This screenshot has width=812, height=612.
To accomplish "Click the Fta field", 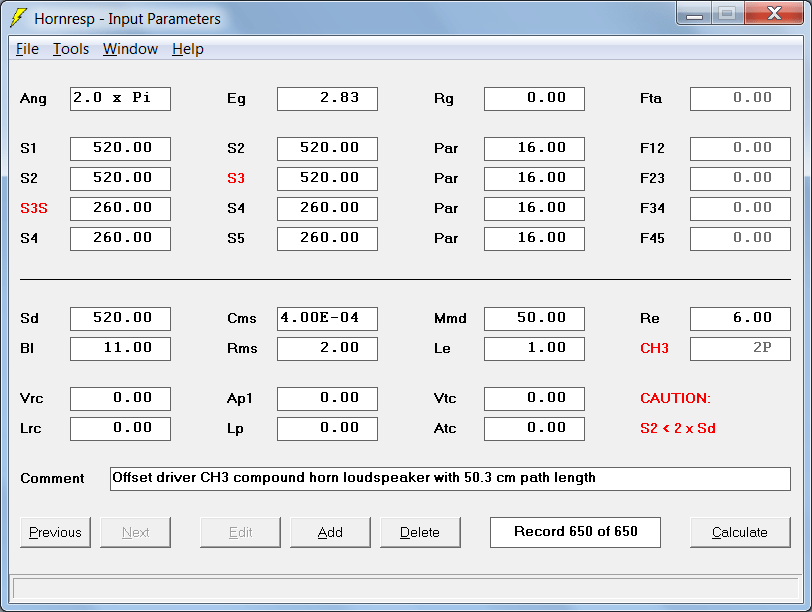I will (x=741, y=99).
